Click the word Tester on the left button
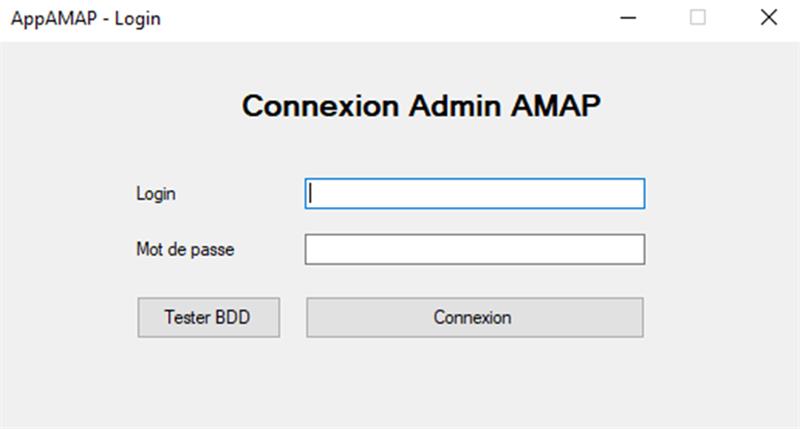Screen dimensions: 800x429 point(187,317)
